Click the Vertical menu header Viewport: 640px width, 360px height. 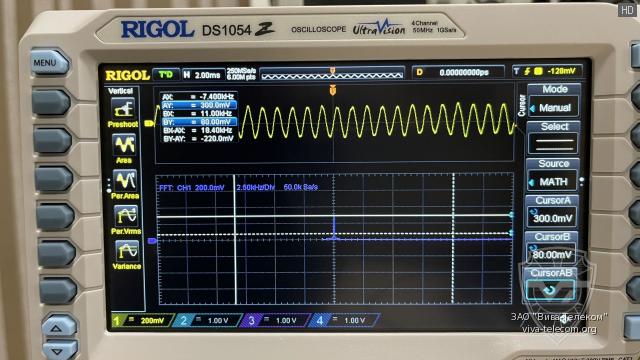(120, 91)
